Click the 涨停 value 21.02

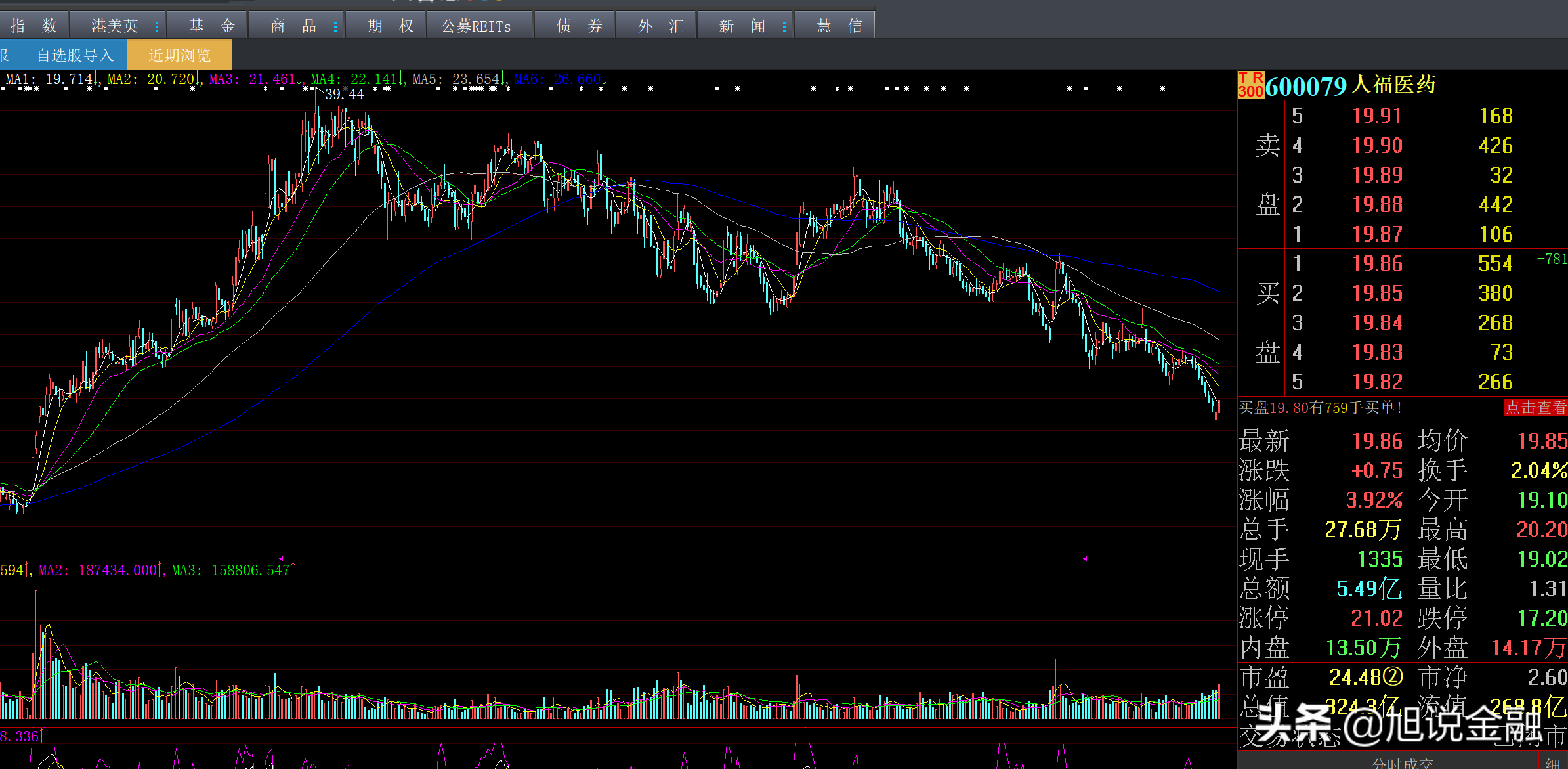(1376, 618)
